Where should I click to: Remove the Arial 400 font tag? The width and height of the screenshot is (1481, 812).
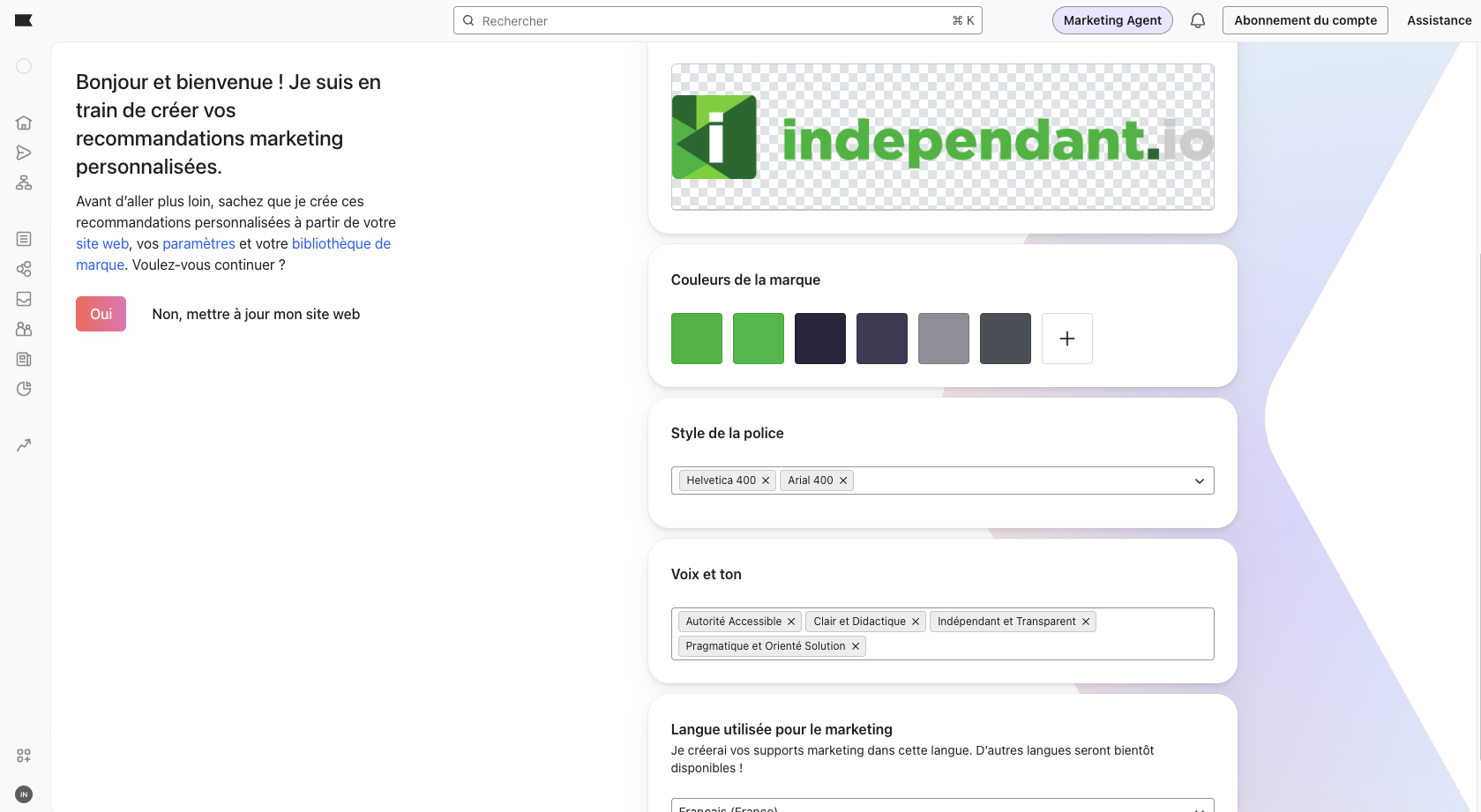point(843,480)
